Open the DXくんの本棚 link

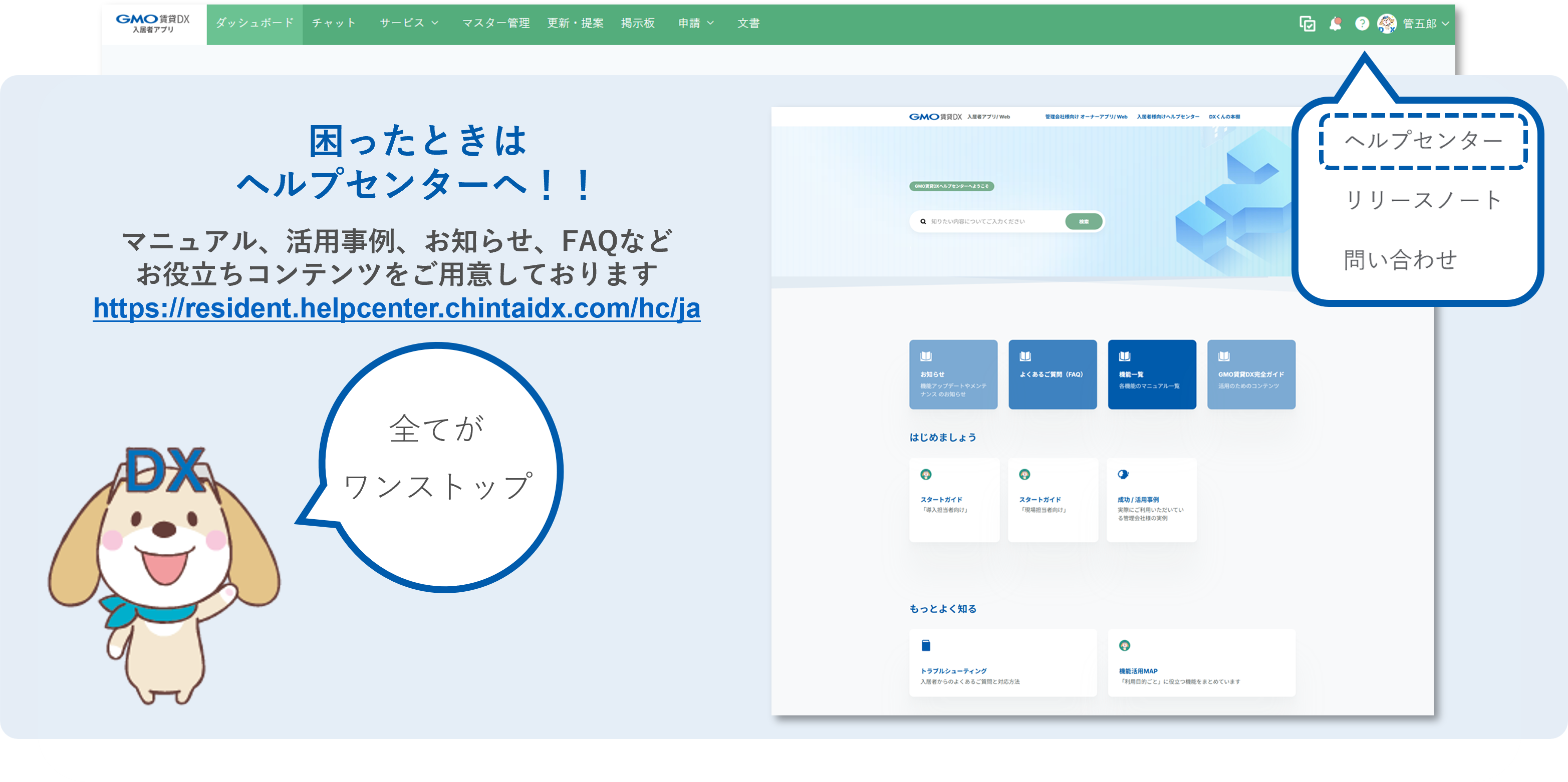coord(1224,117)
